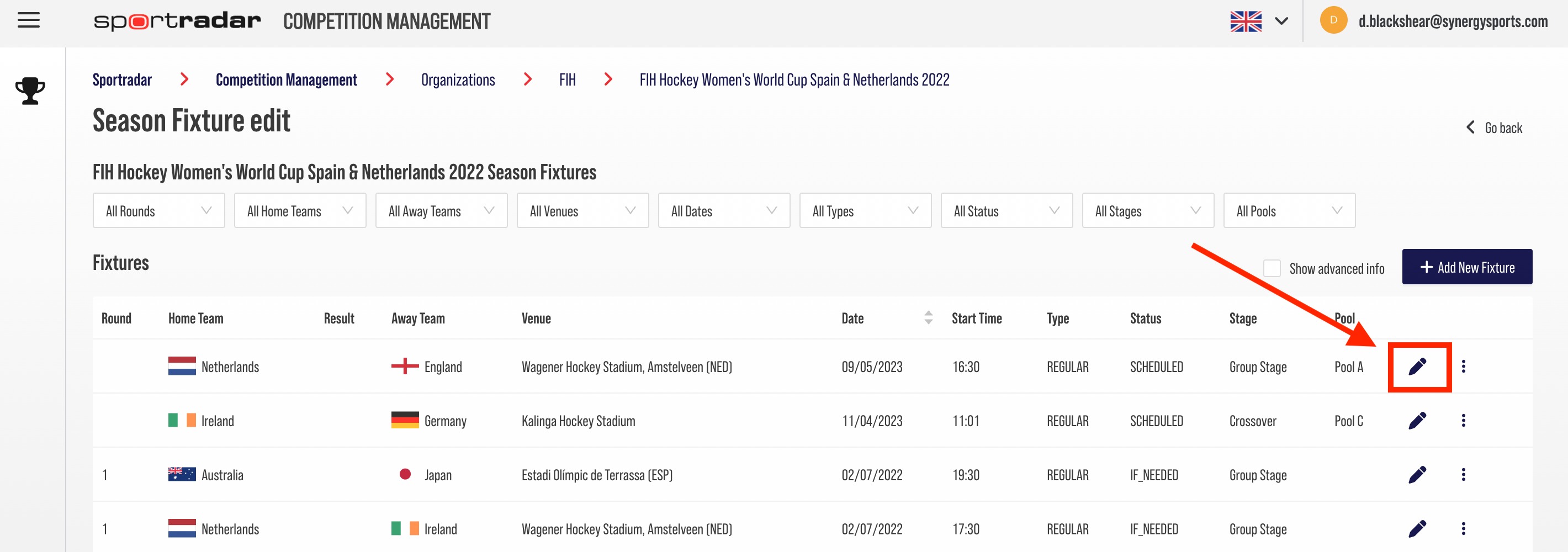Click the trophy sidebar icon
The image size is (1568, 552).
30,91
